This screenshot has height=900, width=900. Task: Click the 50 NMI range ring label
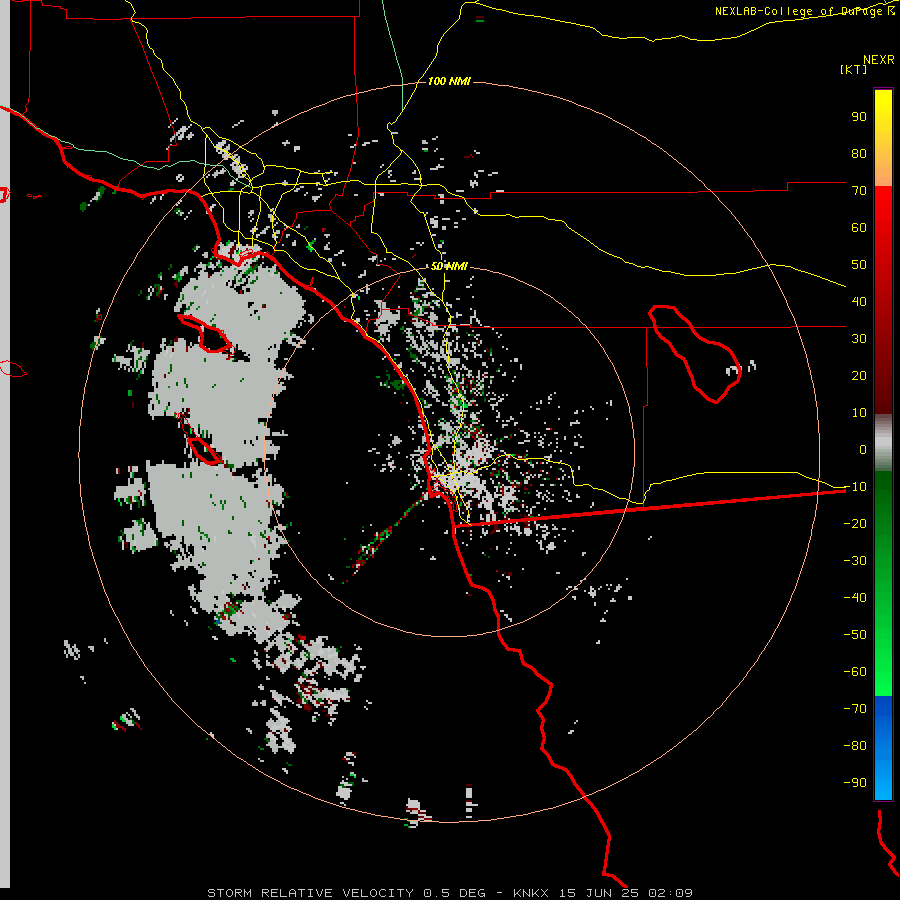click(449, 266)
